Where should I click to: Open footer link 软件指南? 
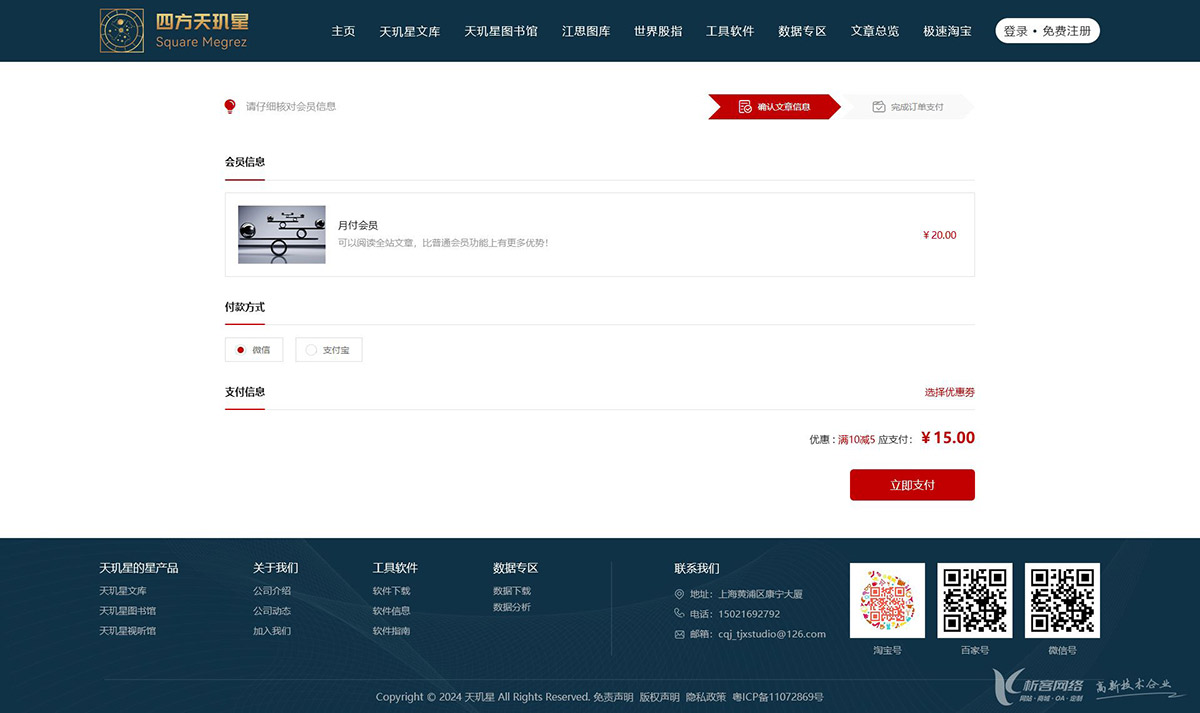(x=392, y=631)
